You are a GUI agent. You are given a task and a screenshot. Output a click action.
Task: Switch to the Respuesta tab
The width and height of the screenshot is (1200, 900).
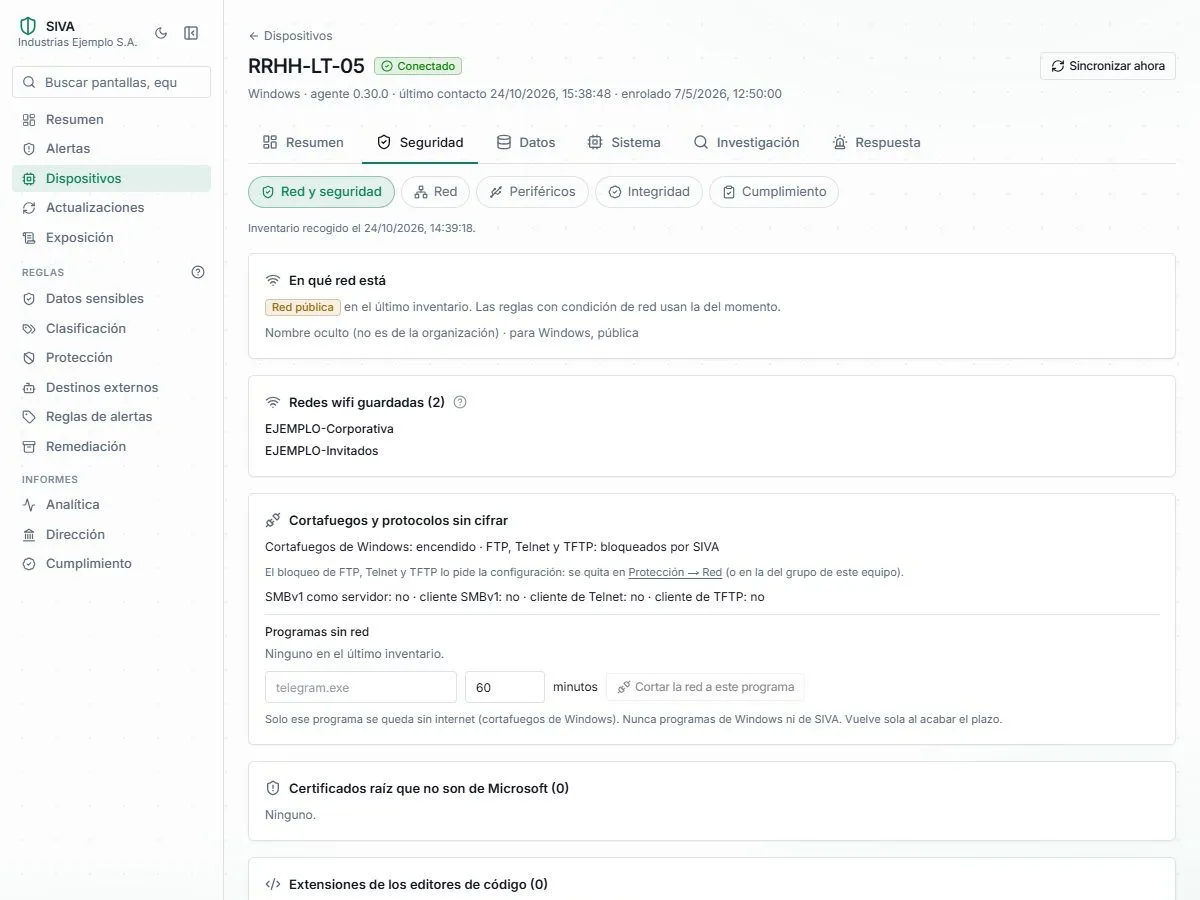tap(876, 142)
